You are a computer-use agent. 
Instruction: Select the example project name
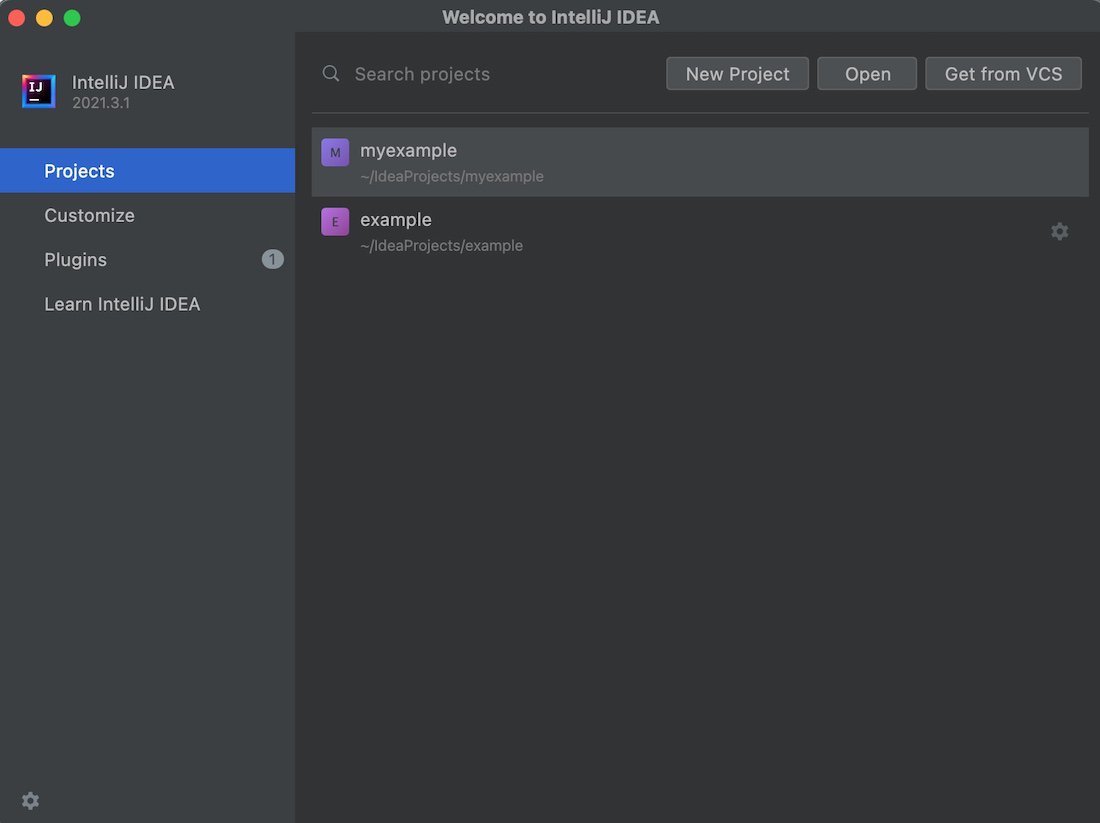pyautogui.click(x=396, y=220)
